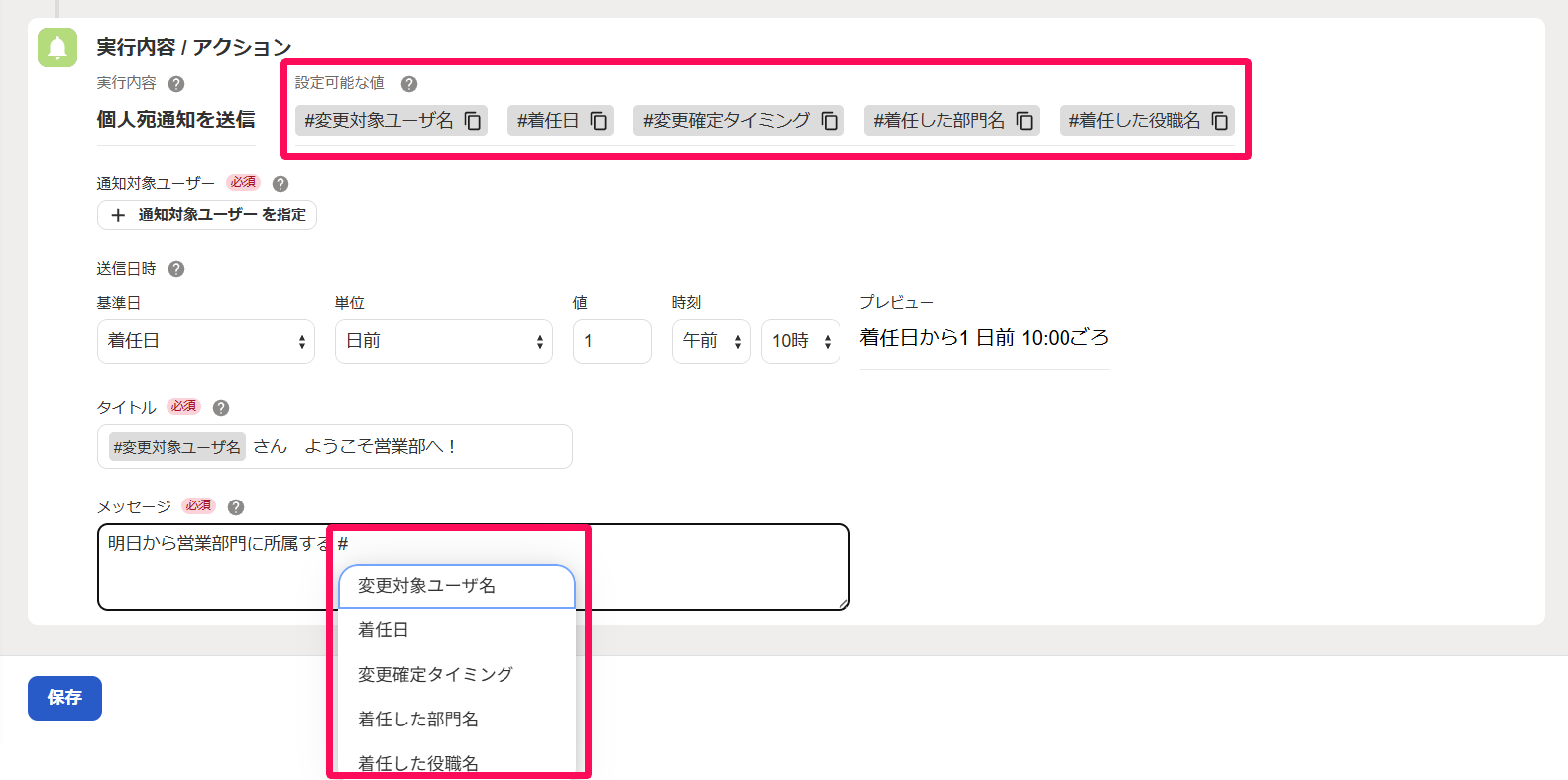The image size is (1568, 780).
Task: Copy the #着任日 tag value
Action: tap(599, 121)
